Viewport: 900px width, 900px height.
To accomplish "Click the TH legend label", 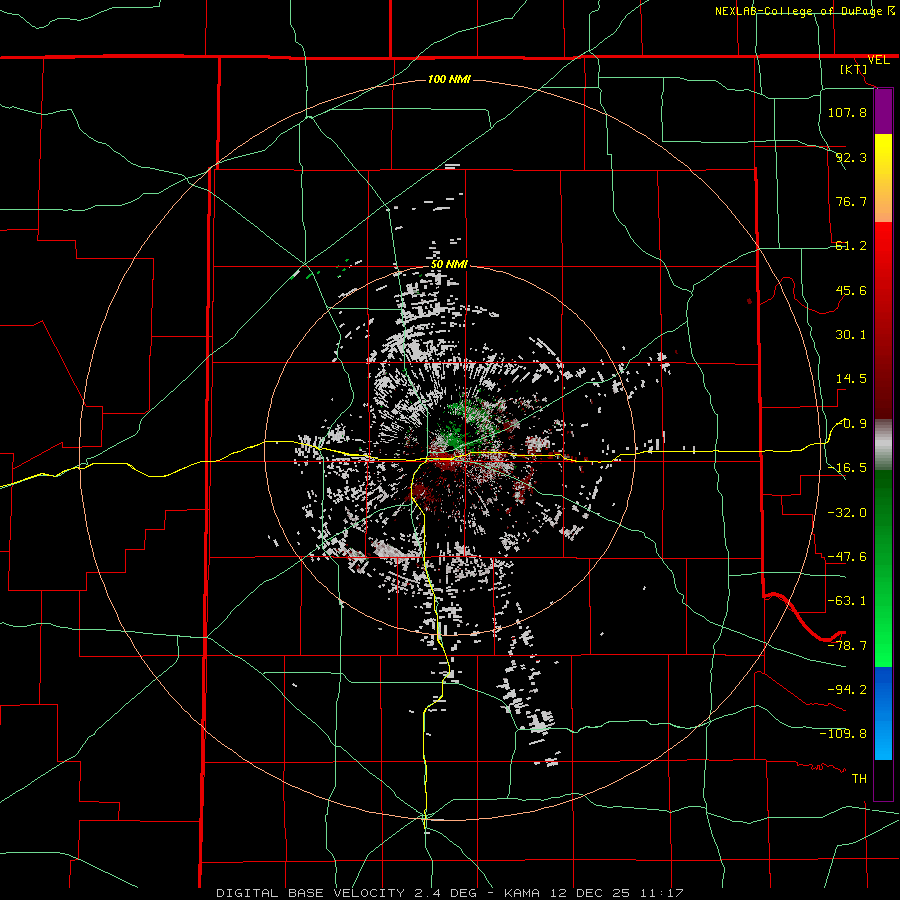I will 859,778.
